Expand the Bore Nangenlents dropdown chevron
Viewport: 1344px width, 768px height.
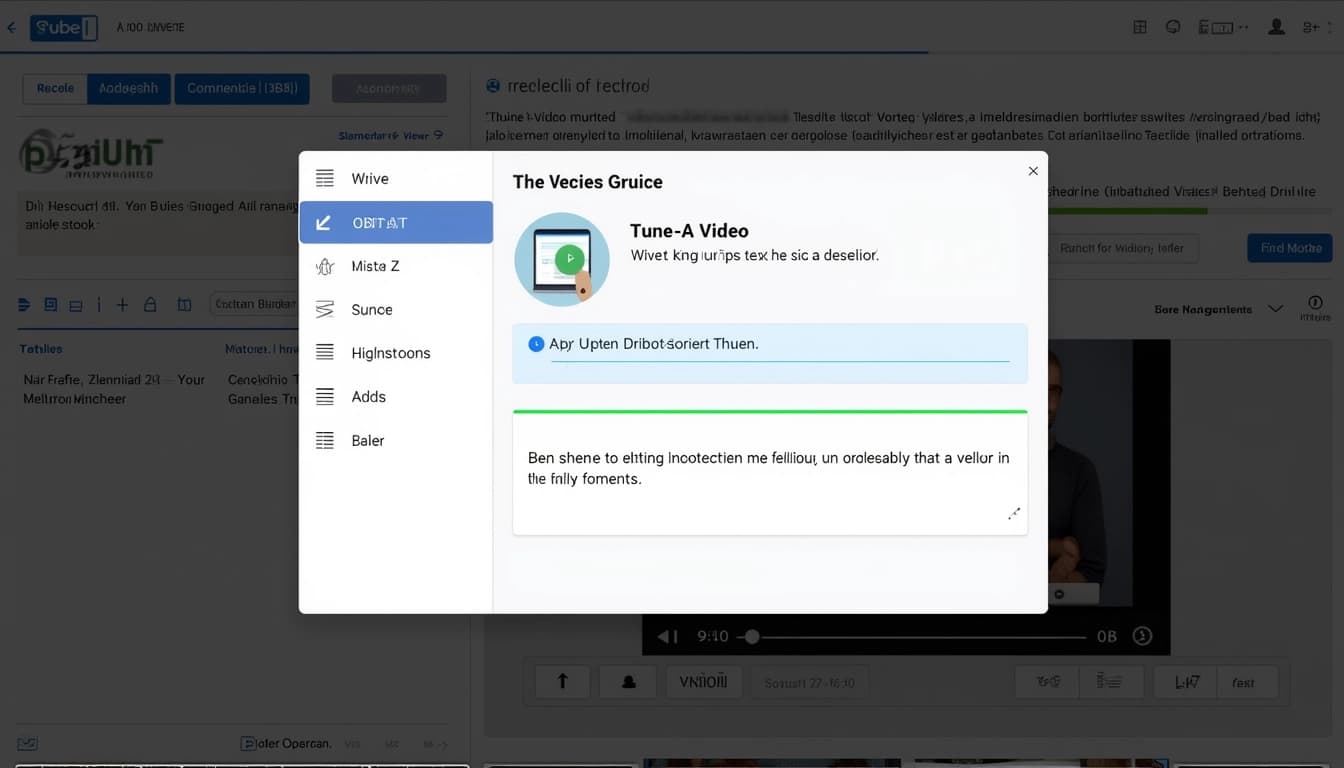pos(1275,309)
